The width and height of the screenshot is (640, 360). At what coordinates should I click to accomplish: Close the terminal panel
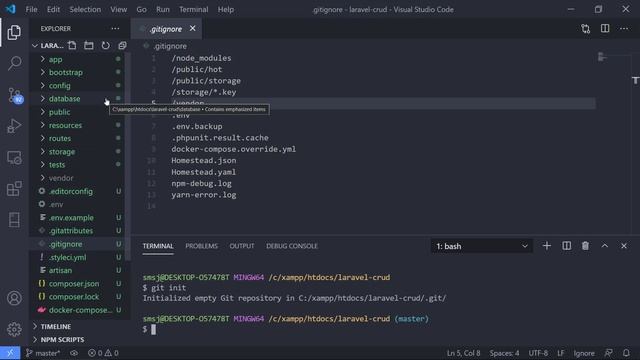pyautogui.click(x=624, y=246)
